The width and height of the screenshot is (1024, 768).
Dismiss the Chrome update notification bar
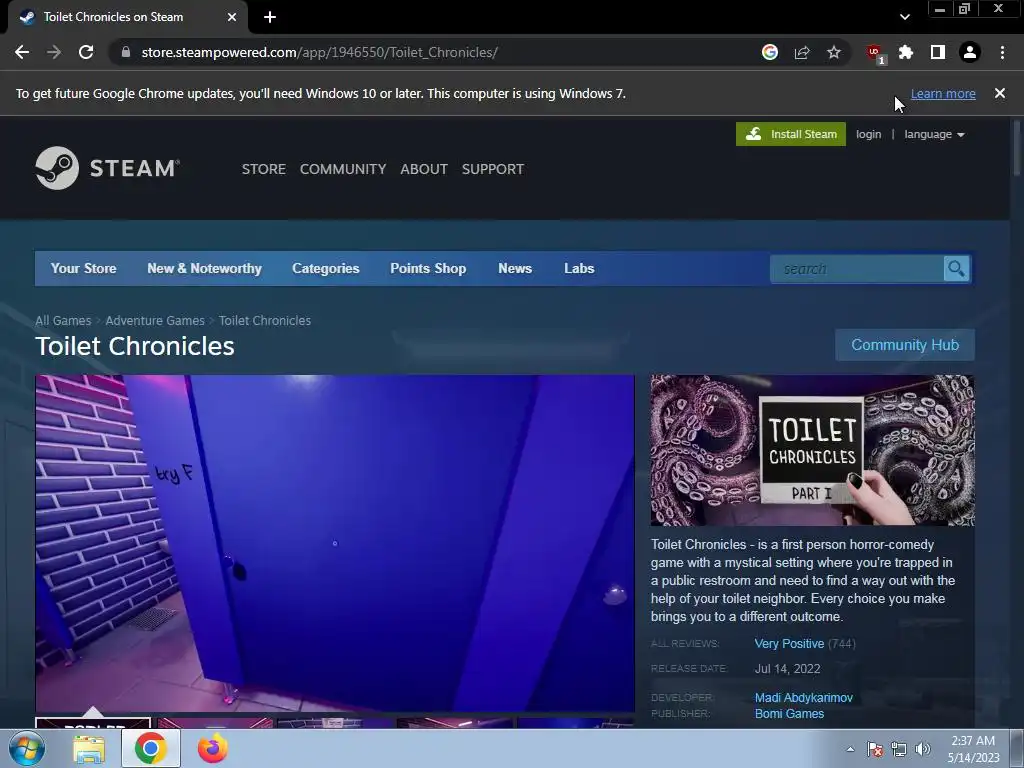(x=1000, y=93)
